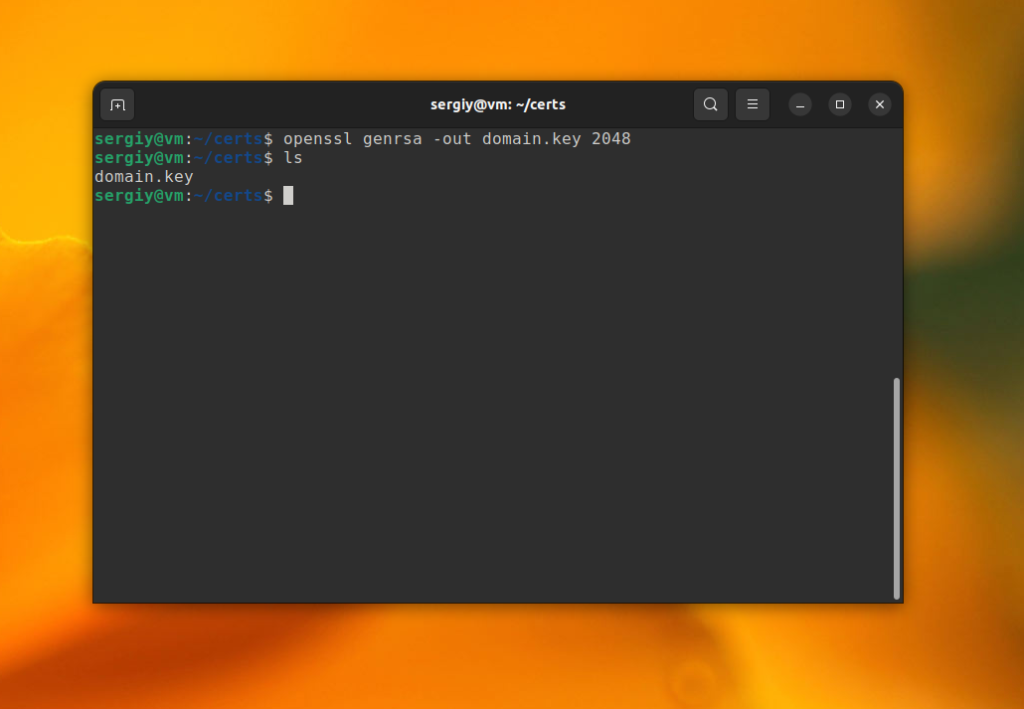Screen dimensions: 1024x709
Task: Click the terminal vertical scrollbar
Action: (897, 488)
